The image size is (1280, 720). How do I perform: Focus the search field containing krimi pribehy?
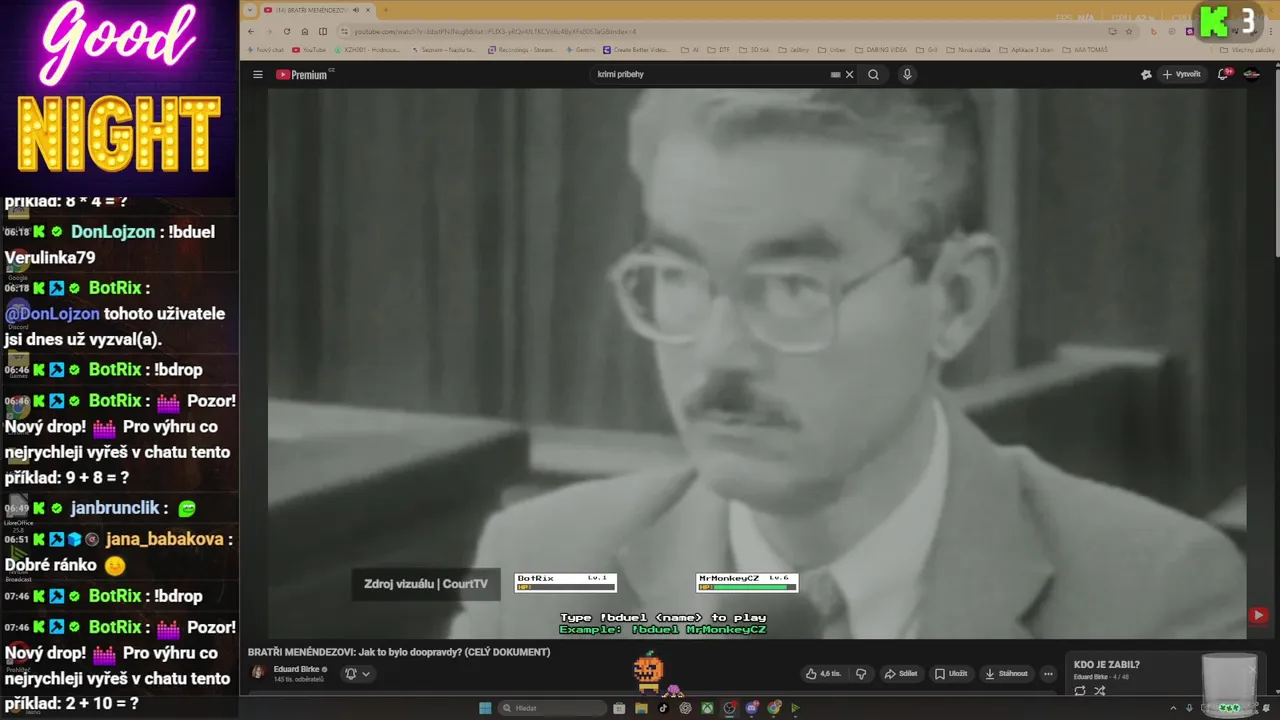[x=710, y=75]
